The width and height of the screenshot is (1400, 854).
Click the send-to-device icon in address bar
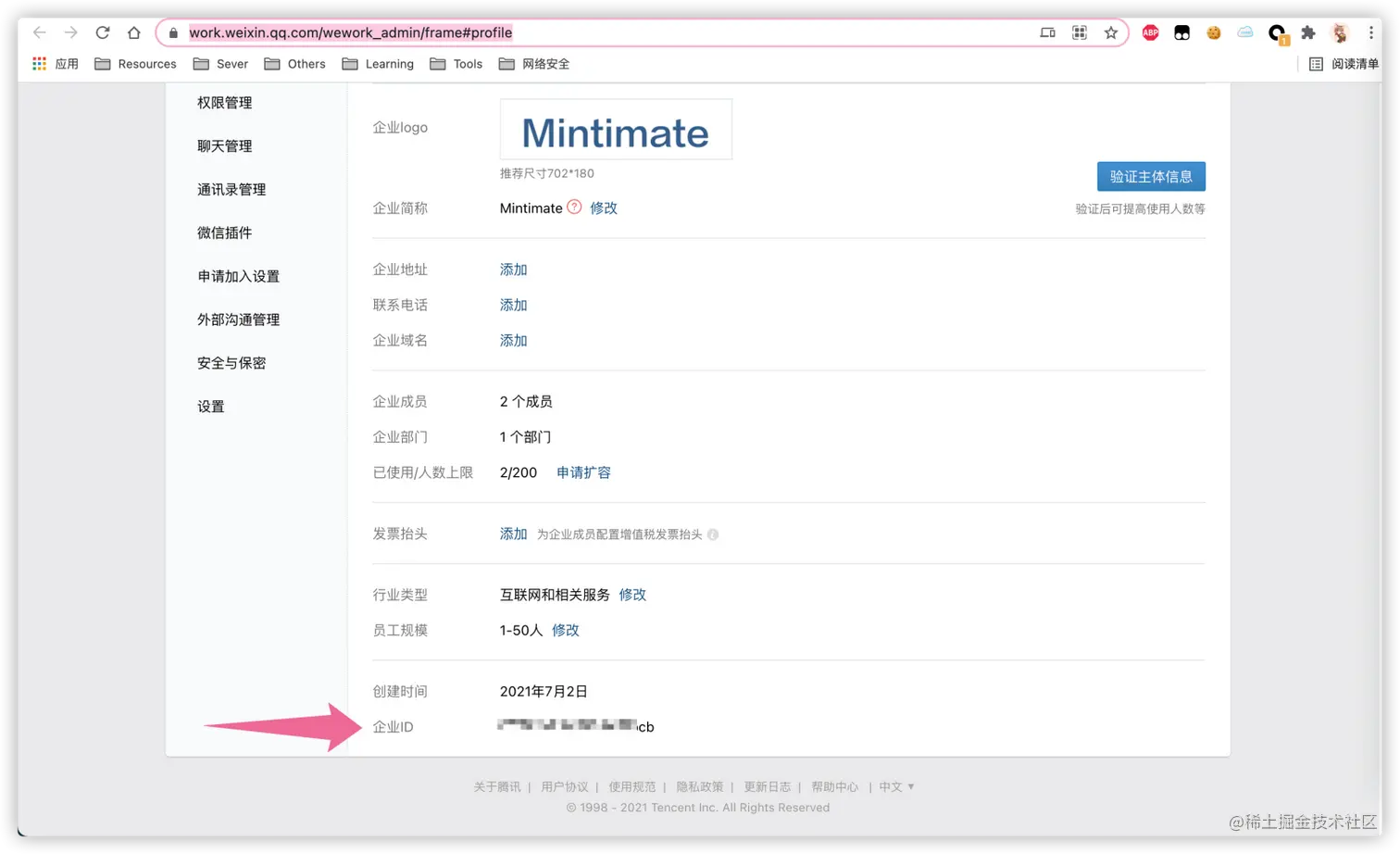(x=1046, y=31)
